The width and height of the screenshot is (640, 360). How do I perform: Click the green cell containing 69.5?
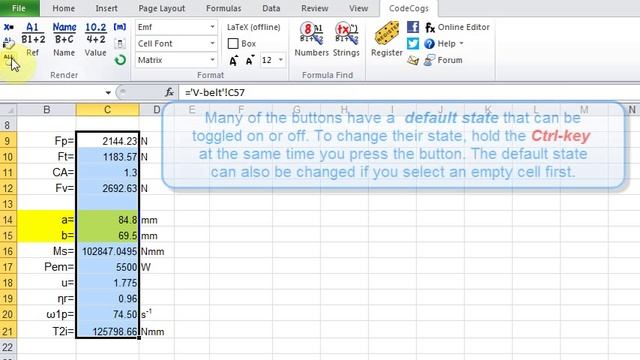(107, 236)
